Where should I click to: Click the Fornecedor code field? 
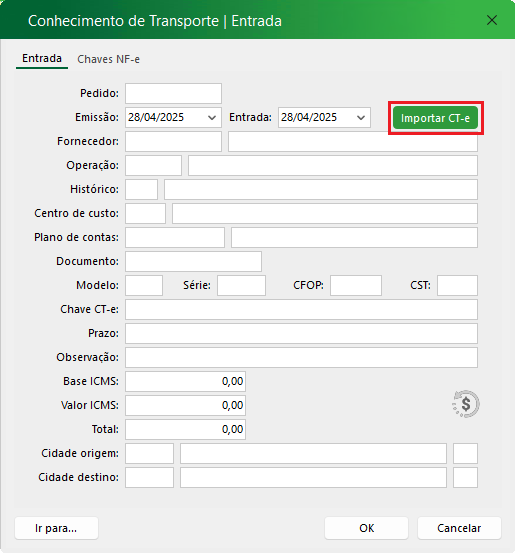click(x=173, y=141)
